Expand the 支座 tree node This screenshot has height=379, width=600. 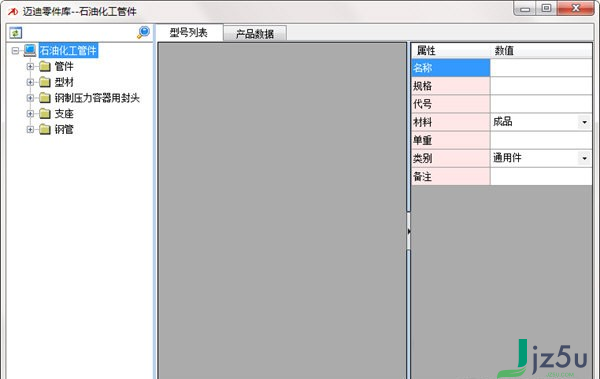pyautogui.click(x=30, y=114)
